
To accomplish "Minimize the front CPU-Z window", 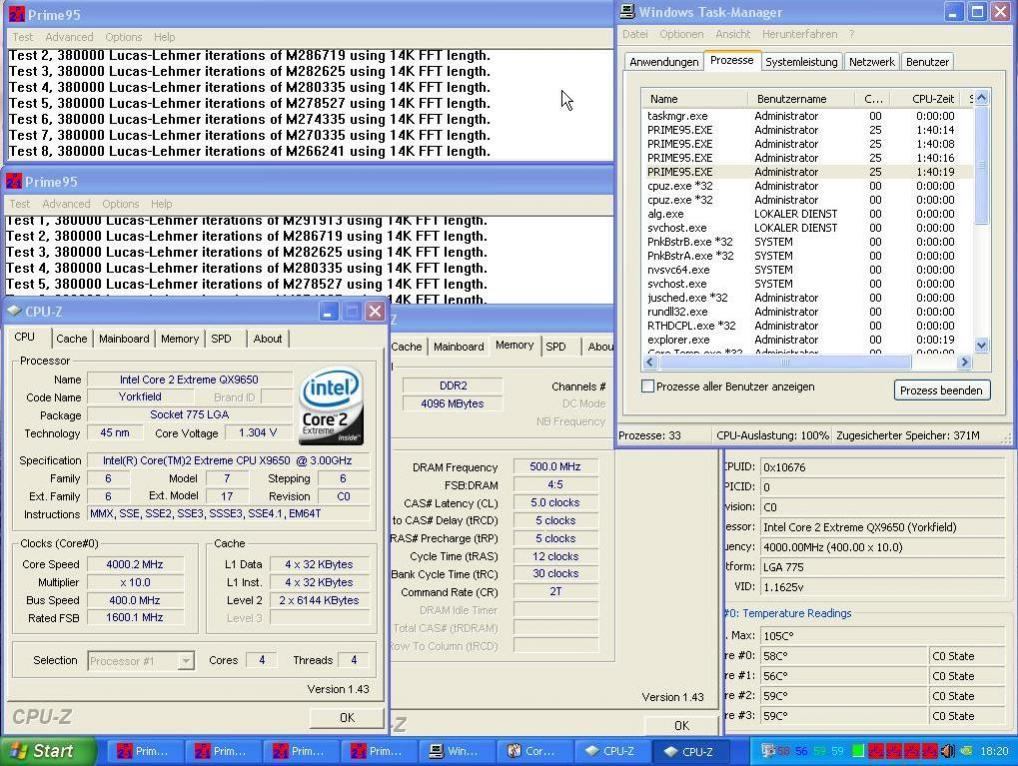I will coord(329,312).
